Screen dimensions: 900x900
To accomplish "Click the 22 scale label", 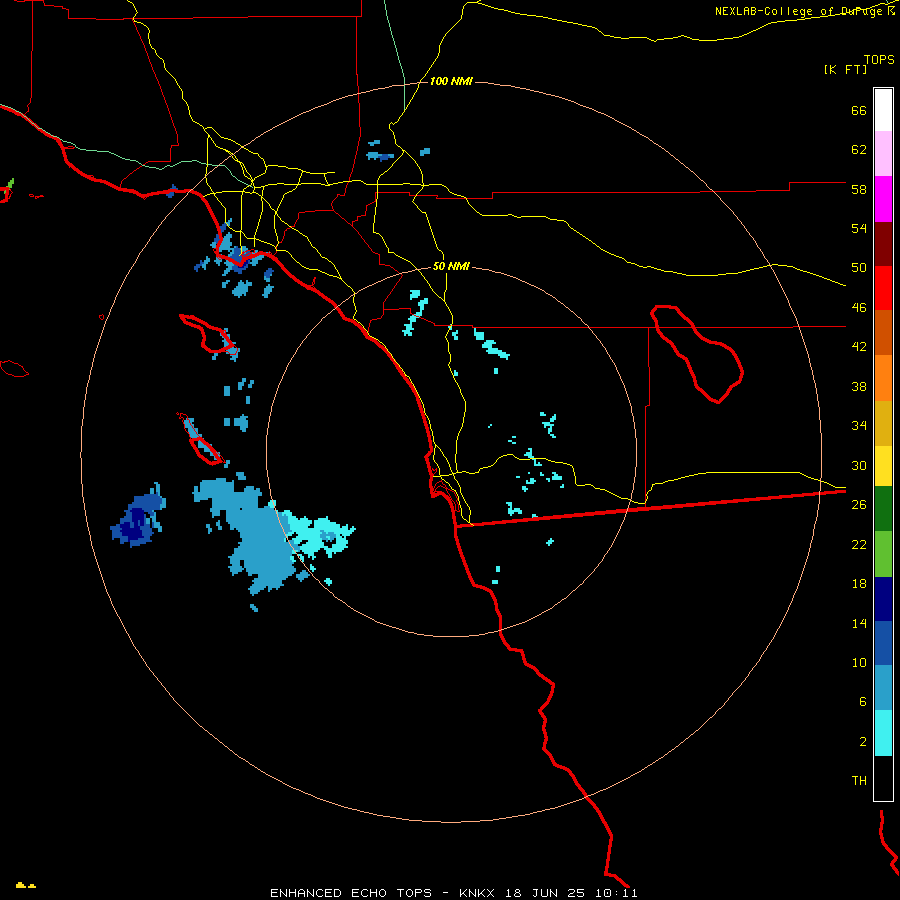I will click(x=859, y=544).
